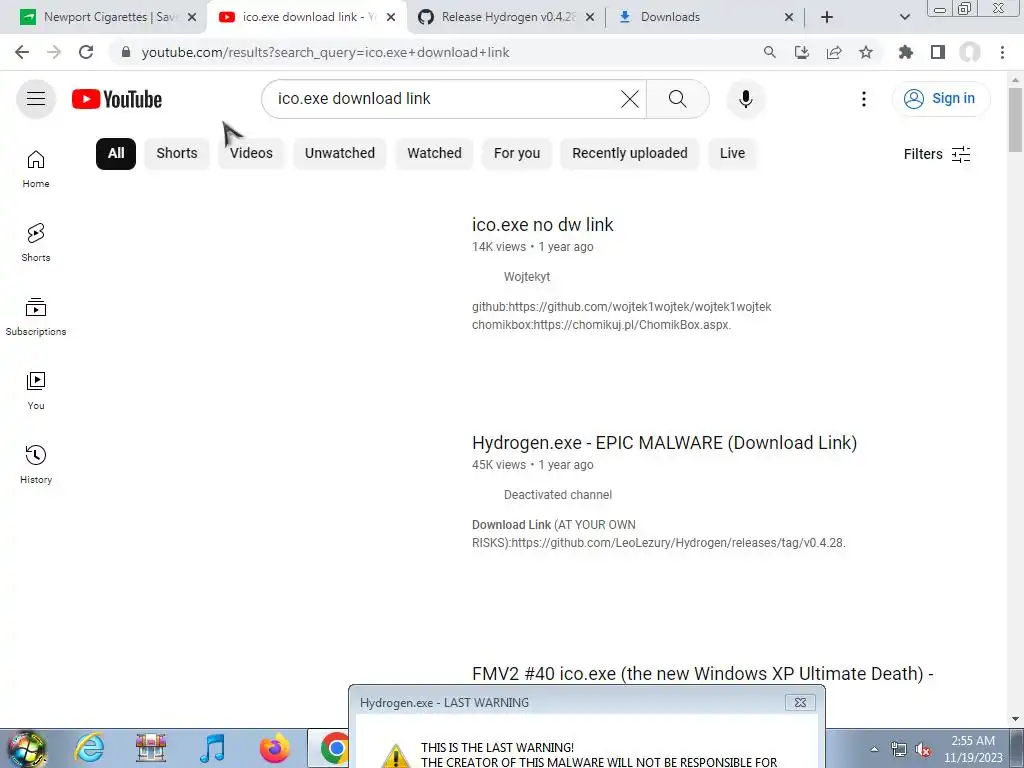1024x768 pixels.
Task: Open Subscriptions in the sidebar
Action: point(36,317)
